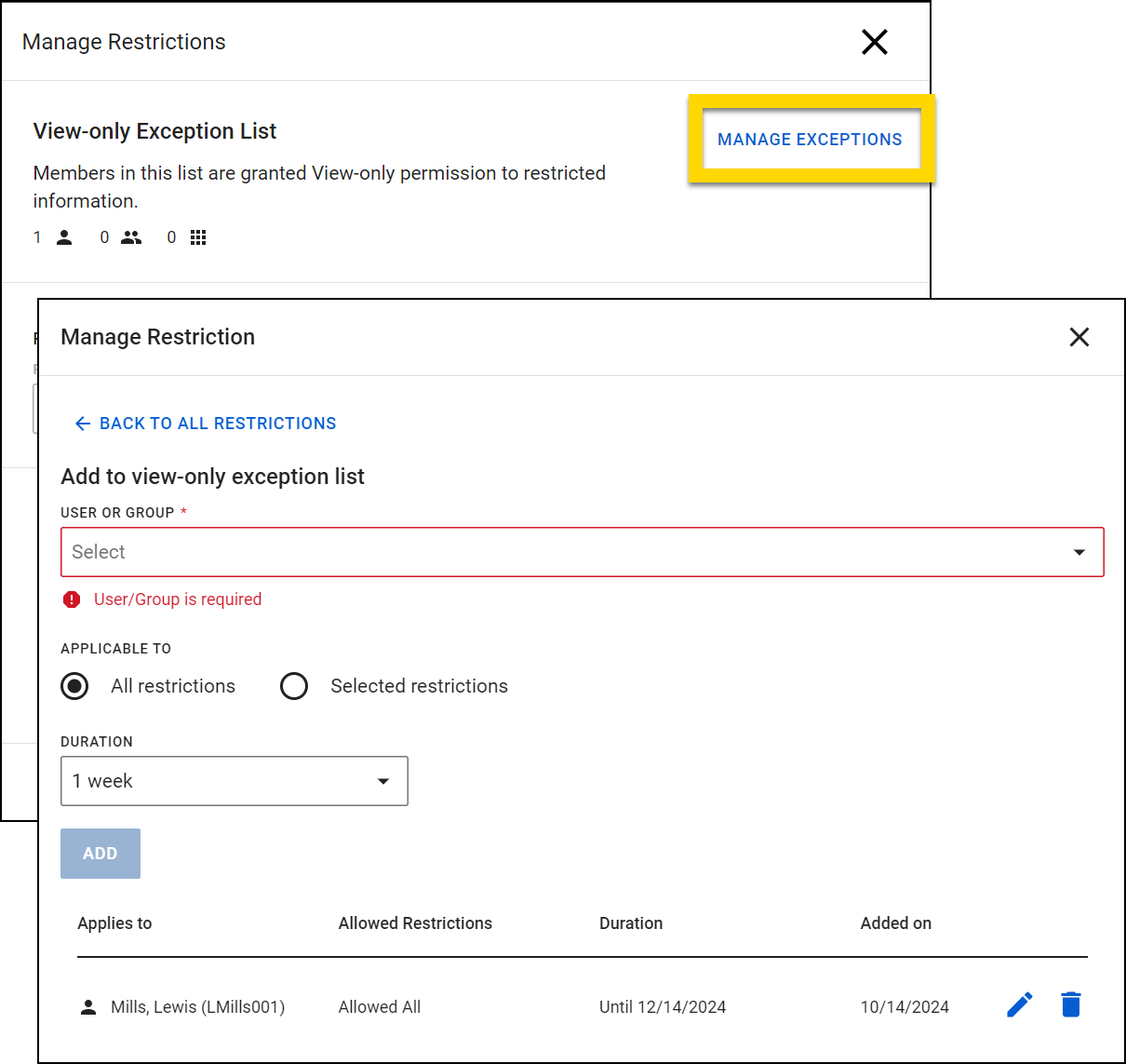This screenshot has width=1126, height=1064.
Task: Click the back arrow icon
Action: pyautogui.click(x=83, y=423)
